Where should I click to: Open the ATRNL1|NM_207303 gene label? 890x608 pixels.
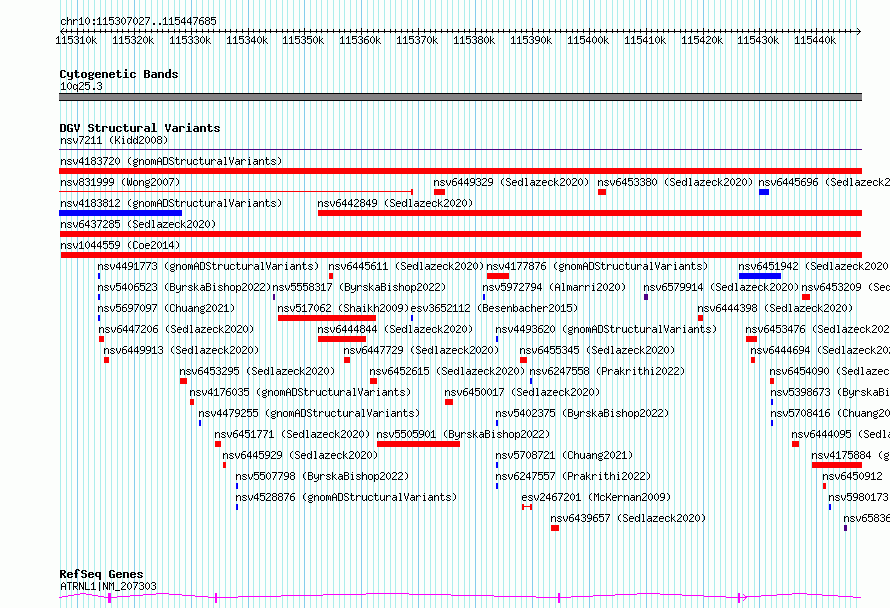coord(108,586)
